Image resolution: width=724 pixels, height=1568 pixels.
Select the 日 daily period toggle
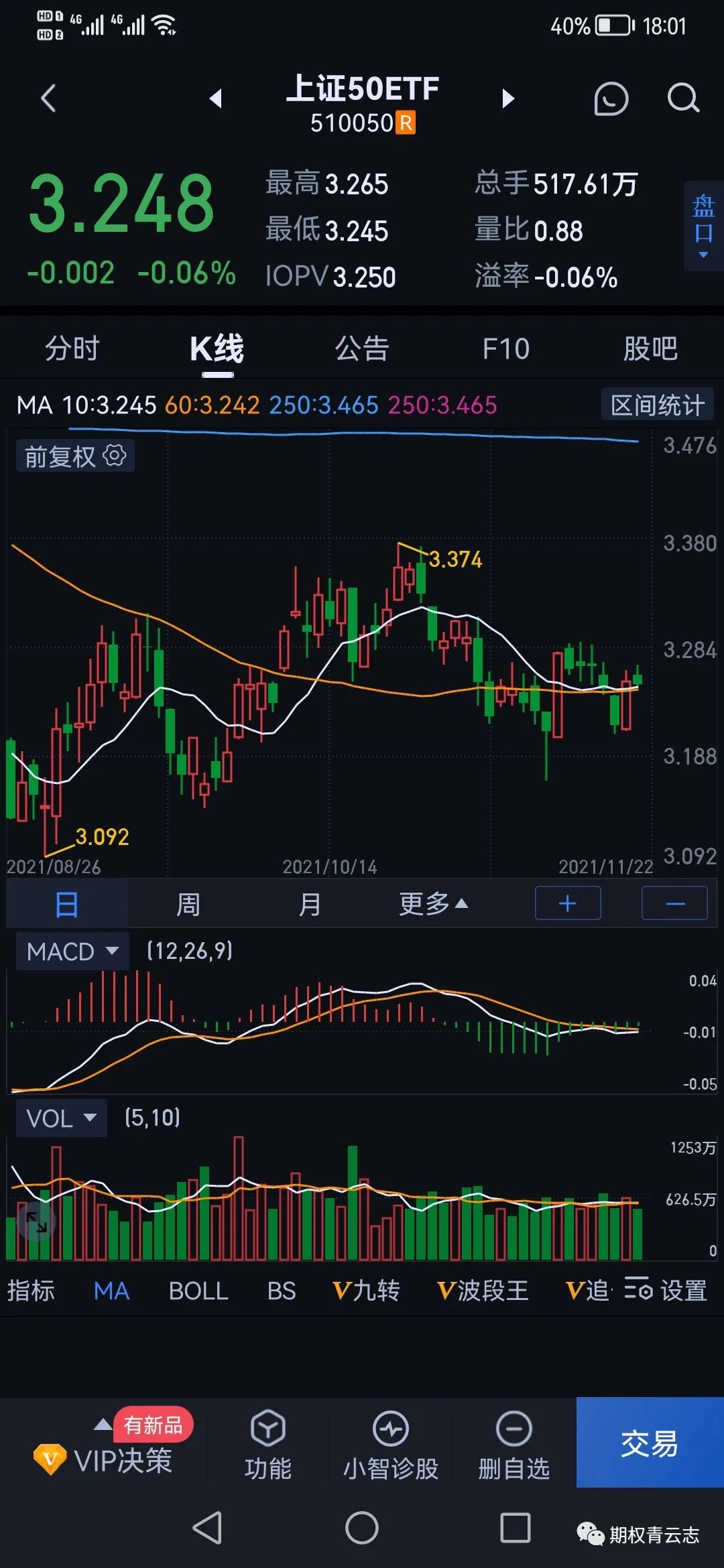coord(66,905)
